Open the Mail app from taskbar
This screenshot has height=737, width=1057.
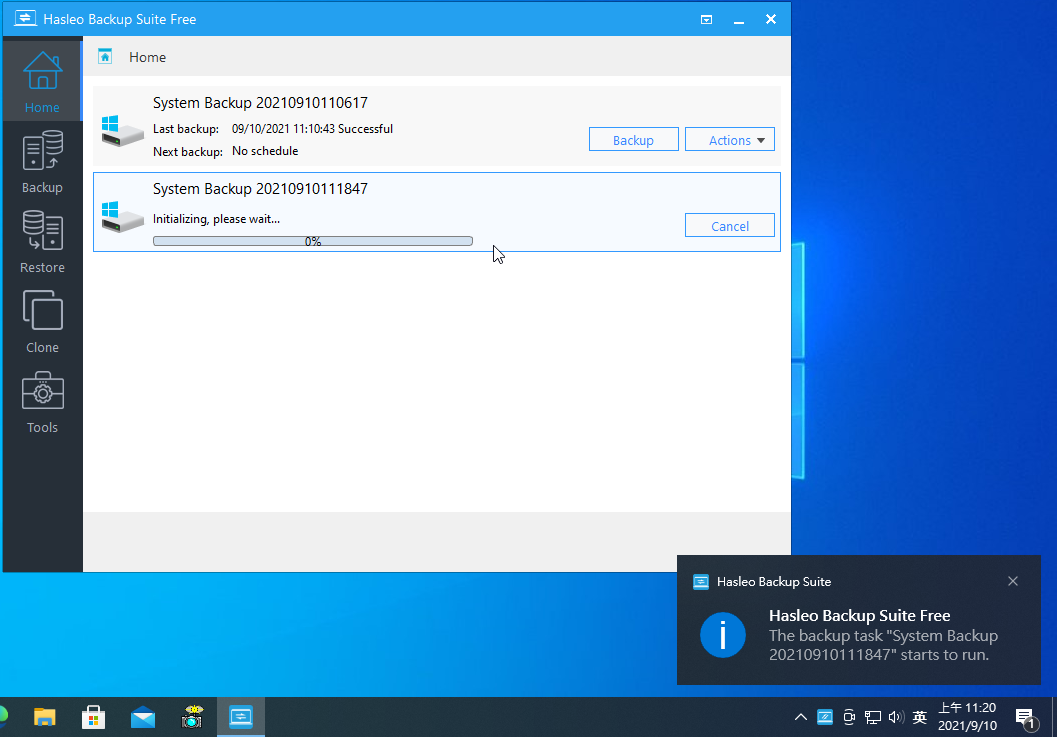[143, 717]
